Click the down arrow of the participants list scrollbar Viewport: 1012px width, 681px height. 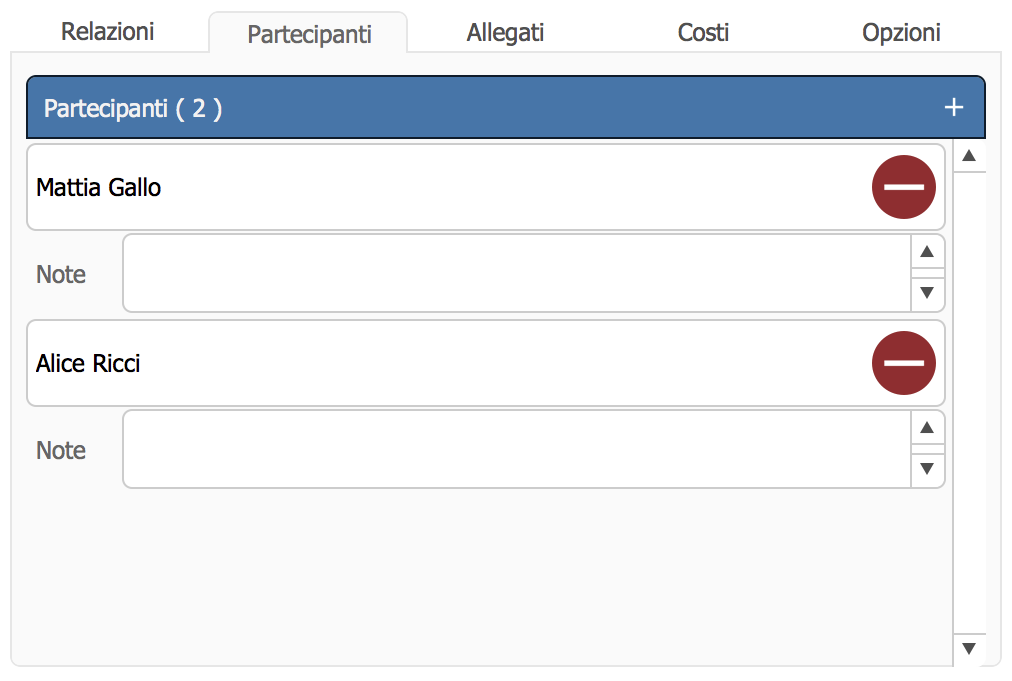[969, 648]
